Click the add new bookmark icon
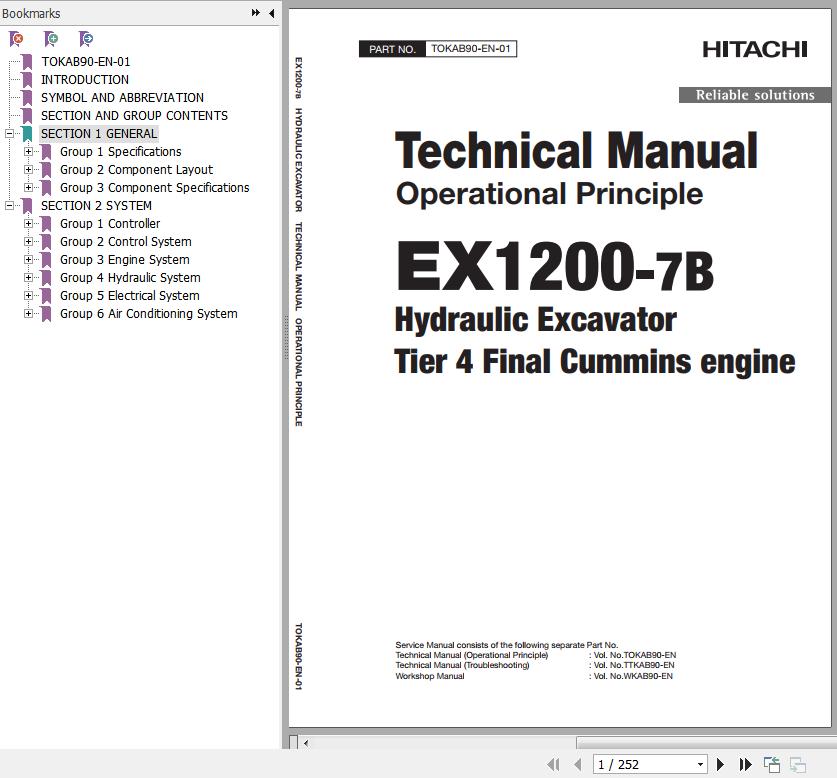 [51, 39]
